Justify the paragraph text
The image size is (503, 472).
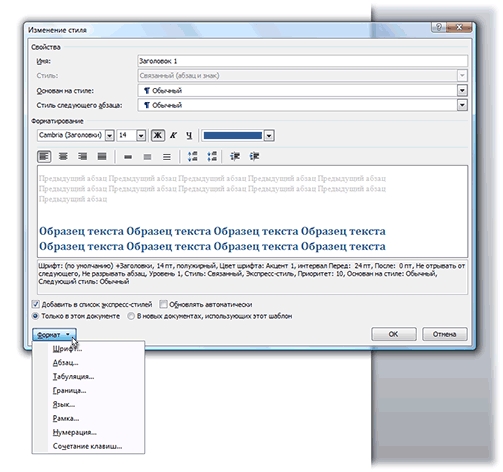coord(102,156)
